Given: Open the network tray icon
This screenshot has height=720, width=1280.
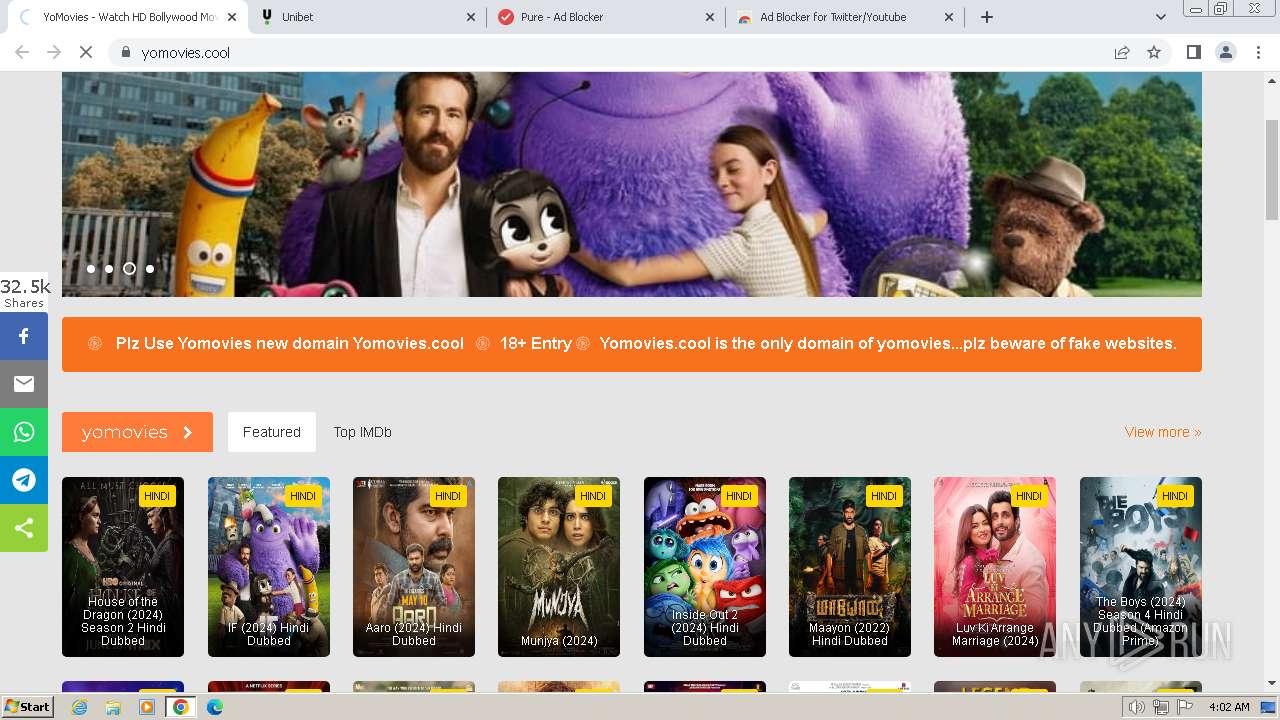Looking at the screenshot, I should [x=1161, y=707].
